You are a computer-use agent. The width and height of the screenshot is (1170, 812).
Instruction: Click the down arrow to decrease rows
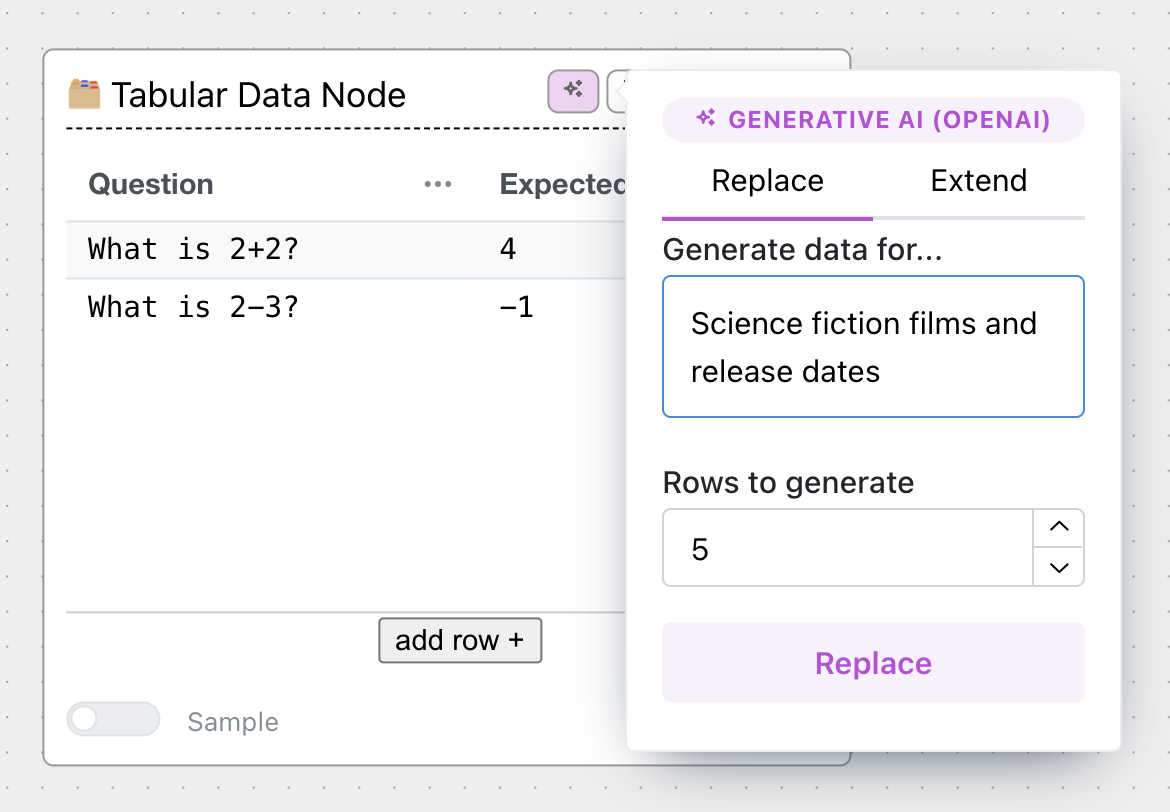point(1058,568)
